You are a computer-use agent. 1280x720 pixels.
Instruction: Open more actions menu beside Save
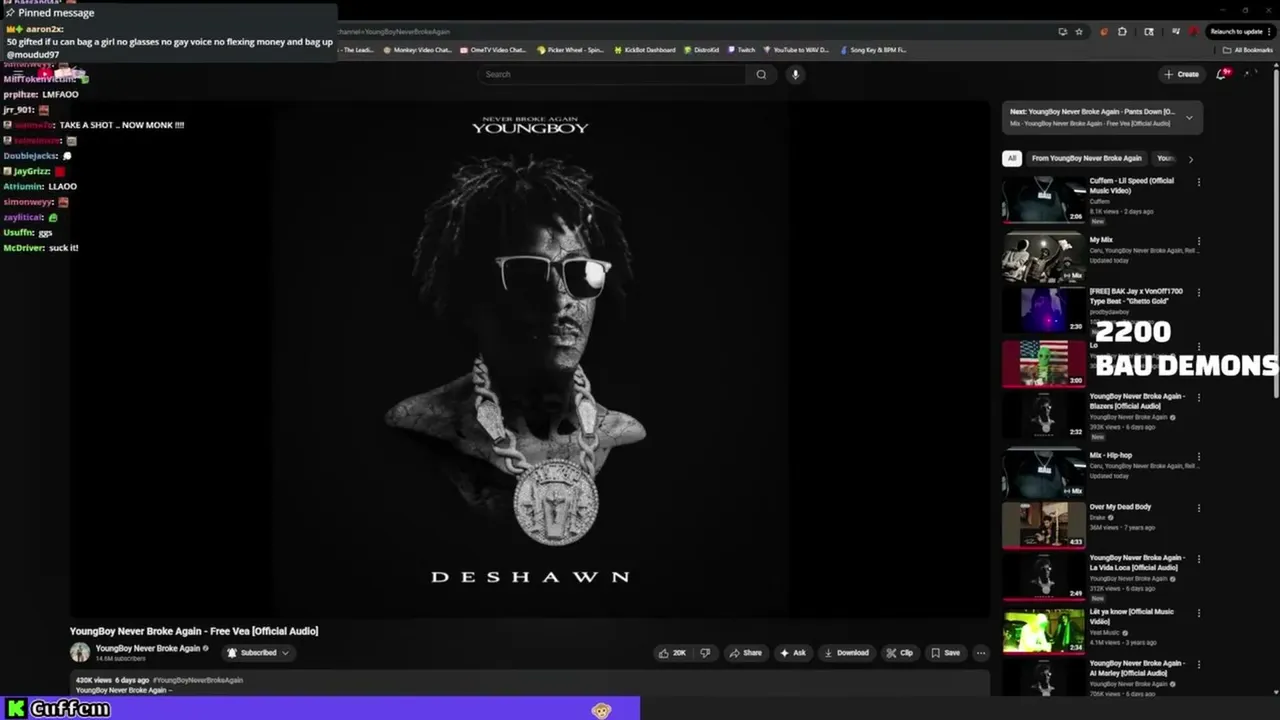point(981,653)
